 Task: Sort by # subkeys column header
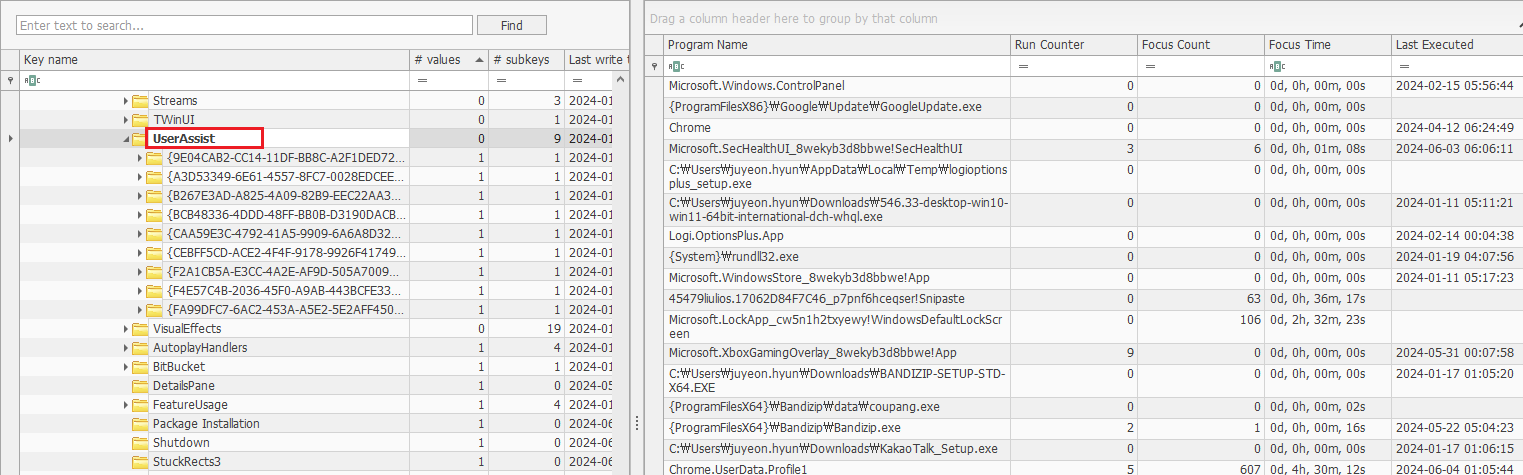[x=526, y=60]
